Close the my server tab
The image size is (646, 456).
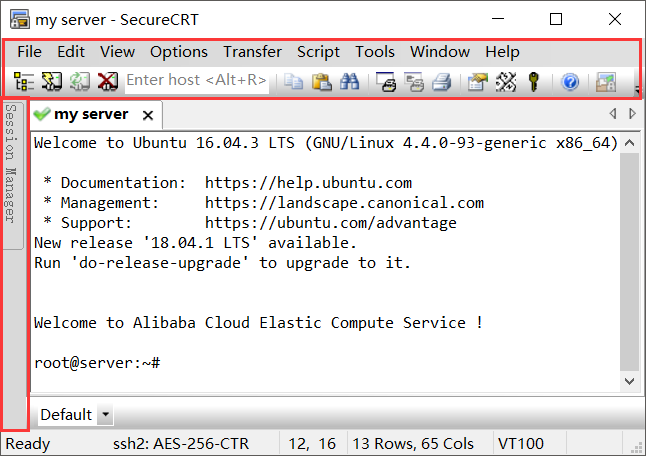148,115
